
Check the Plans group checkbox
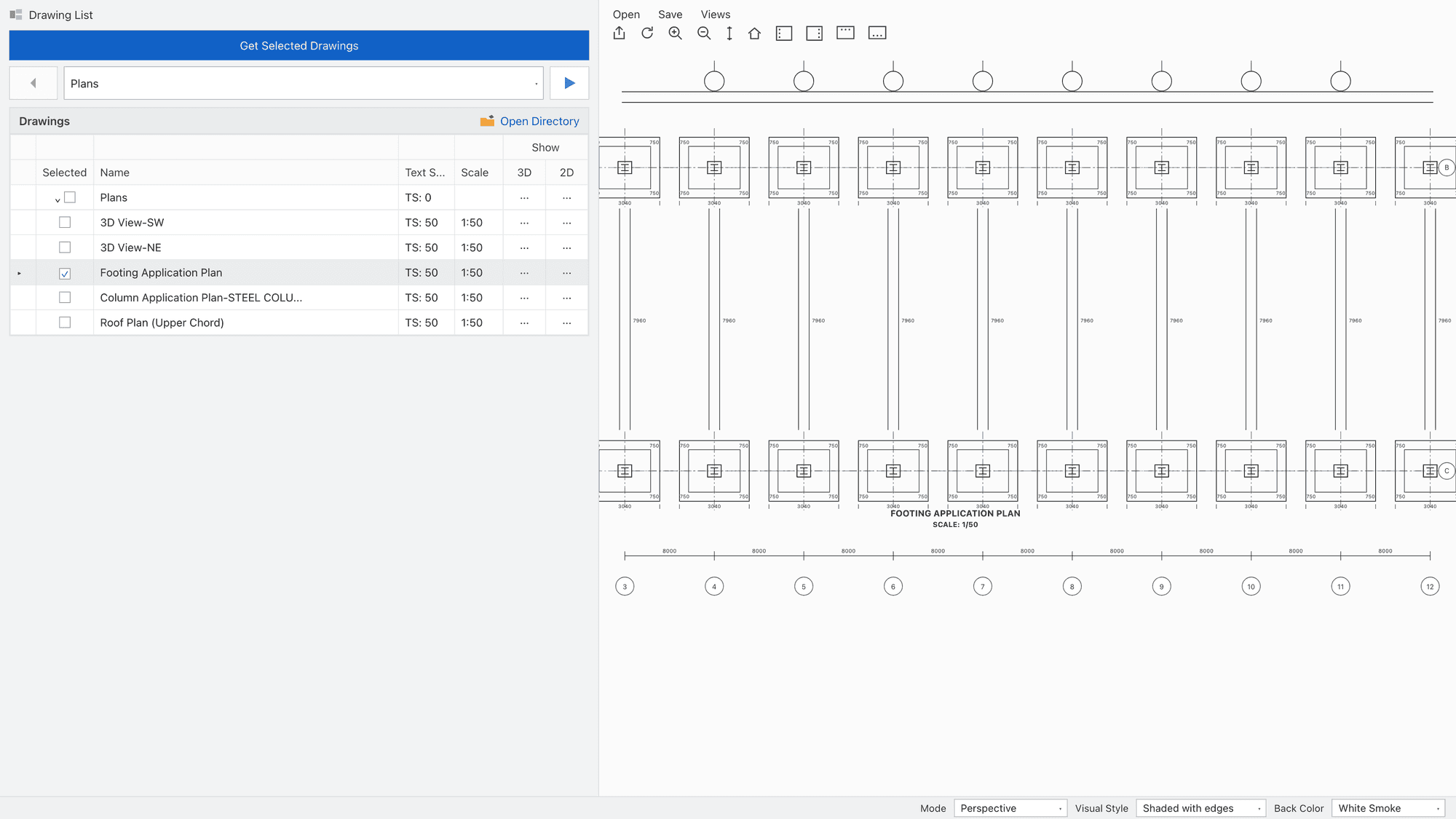pyautogui.click(x=70, y=197)
